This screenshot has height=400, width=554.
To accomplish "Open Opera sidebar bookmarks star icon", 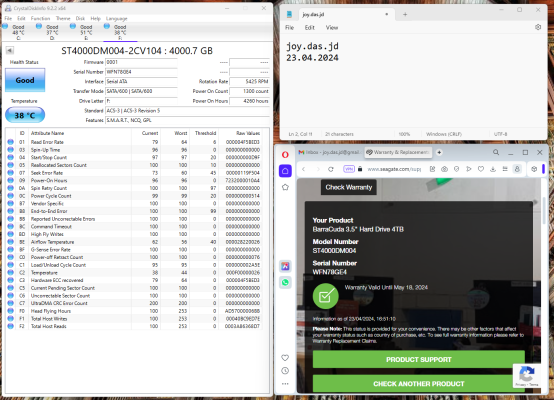I will pyautogui.click(x=285, y=187).
